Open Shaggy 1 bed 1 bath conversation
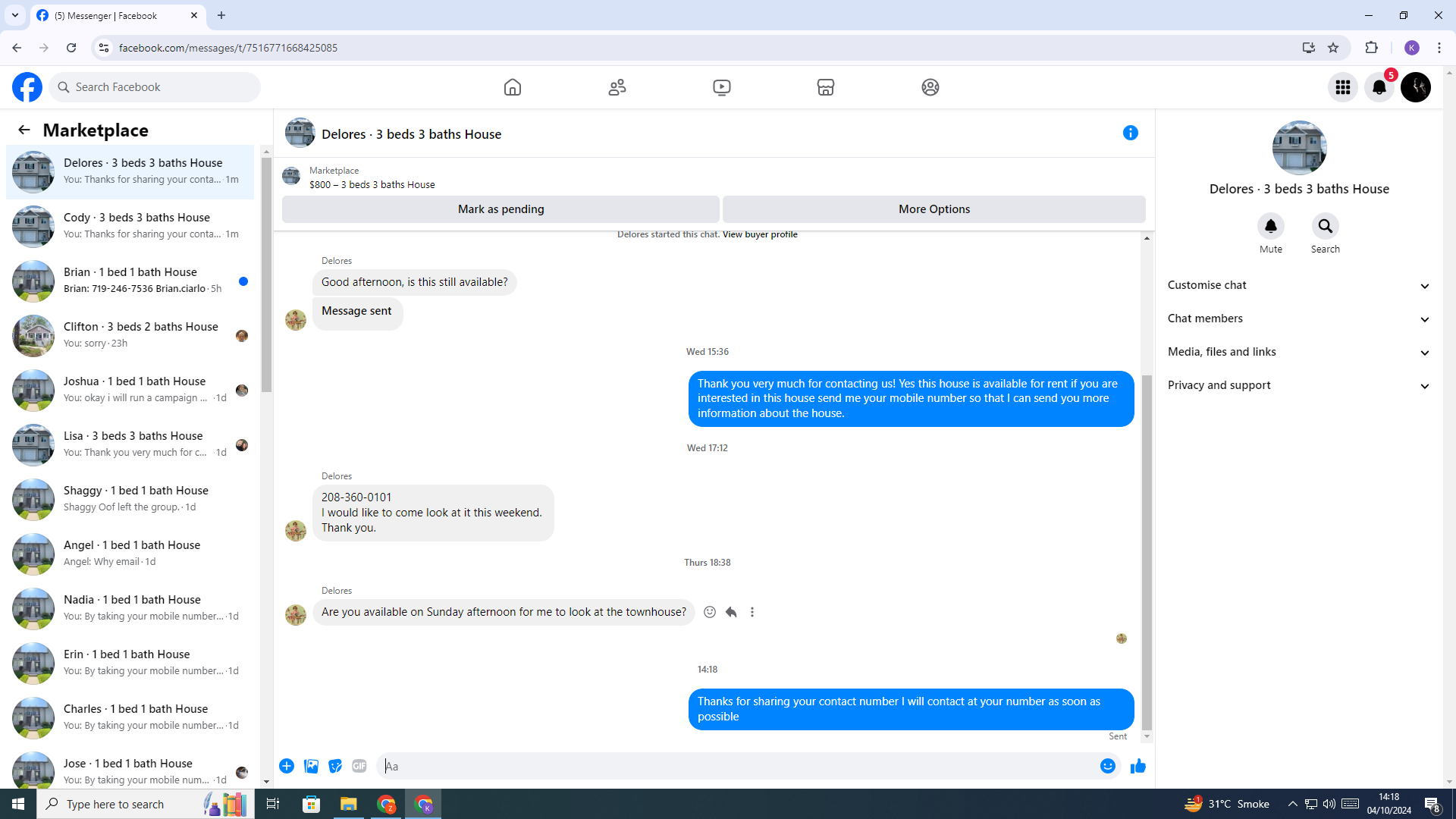This screenshot has height=819, width=1456. pos(130,499)
